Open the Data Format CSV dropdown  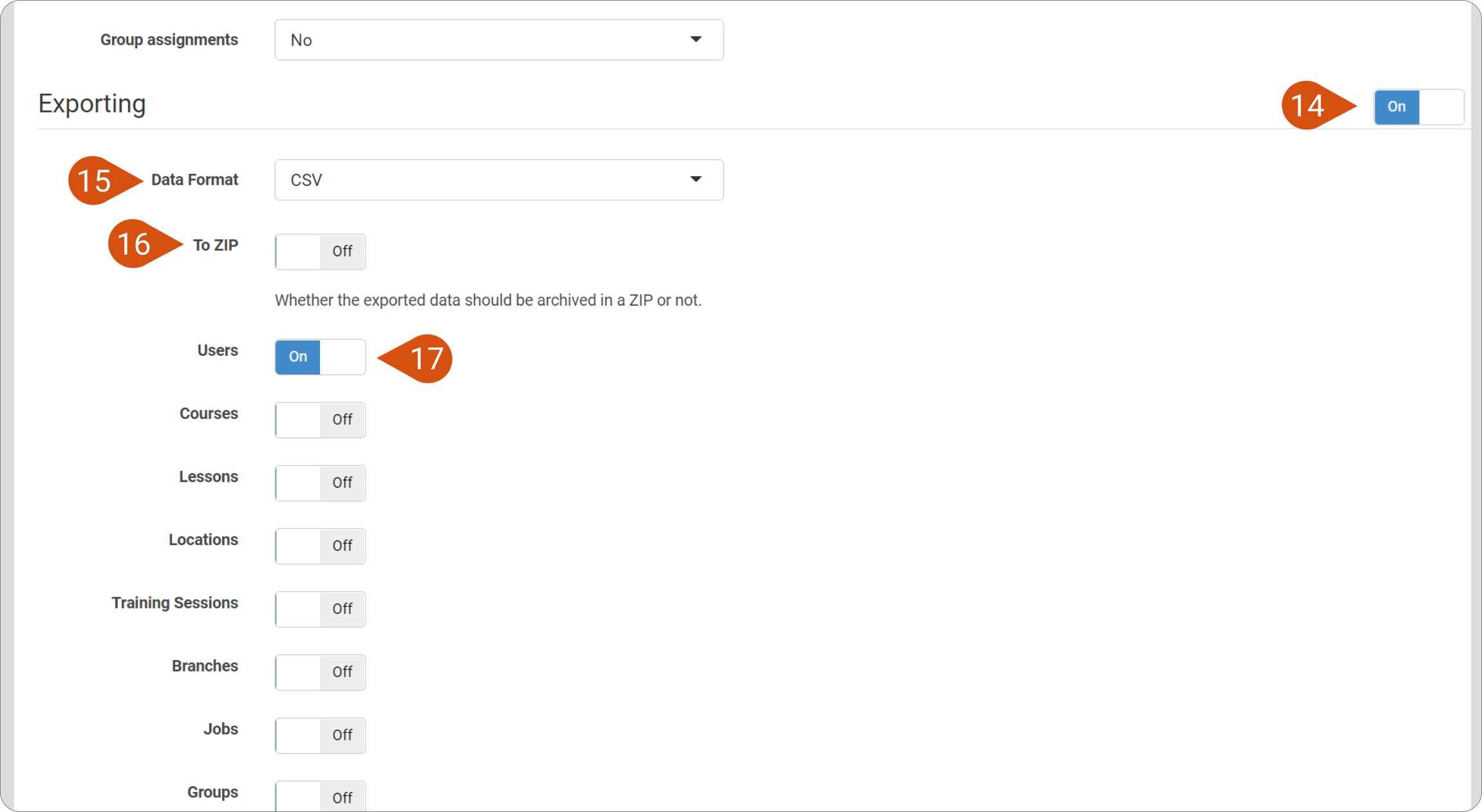pos(499,180)
